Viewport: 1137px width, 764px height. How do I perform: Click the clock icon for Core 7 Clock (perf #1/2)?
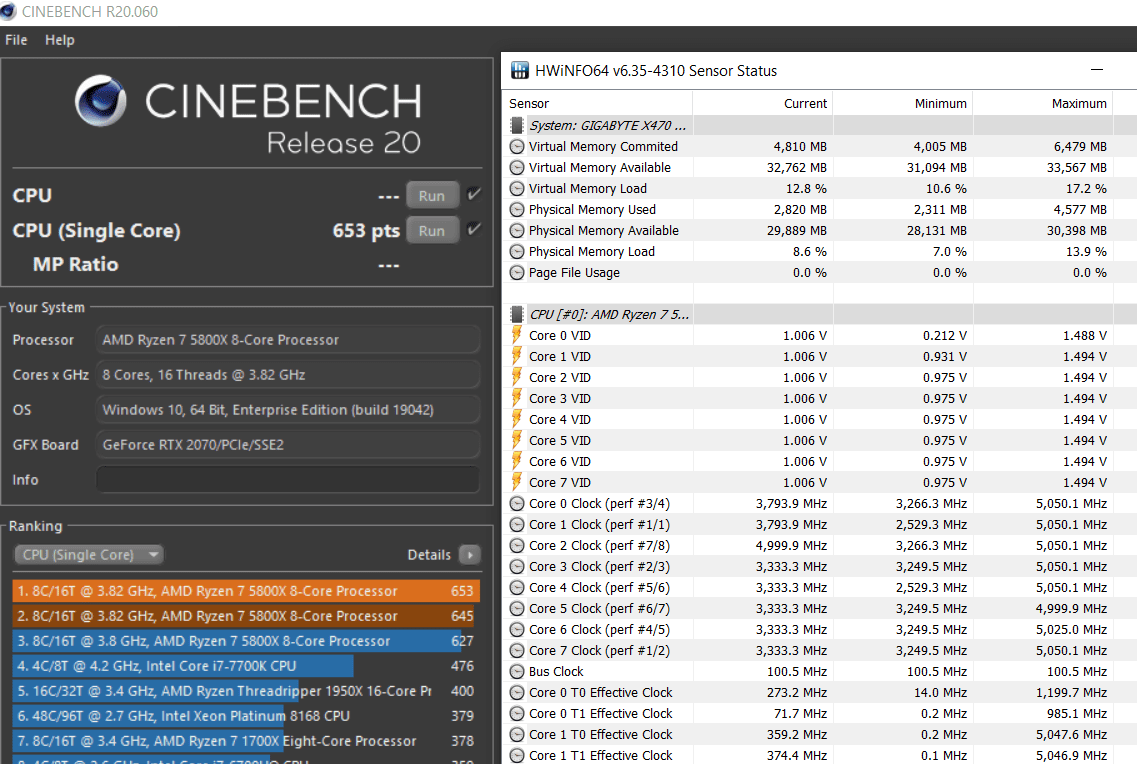click(517, 651)
